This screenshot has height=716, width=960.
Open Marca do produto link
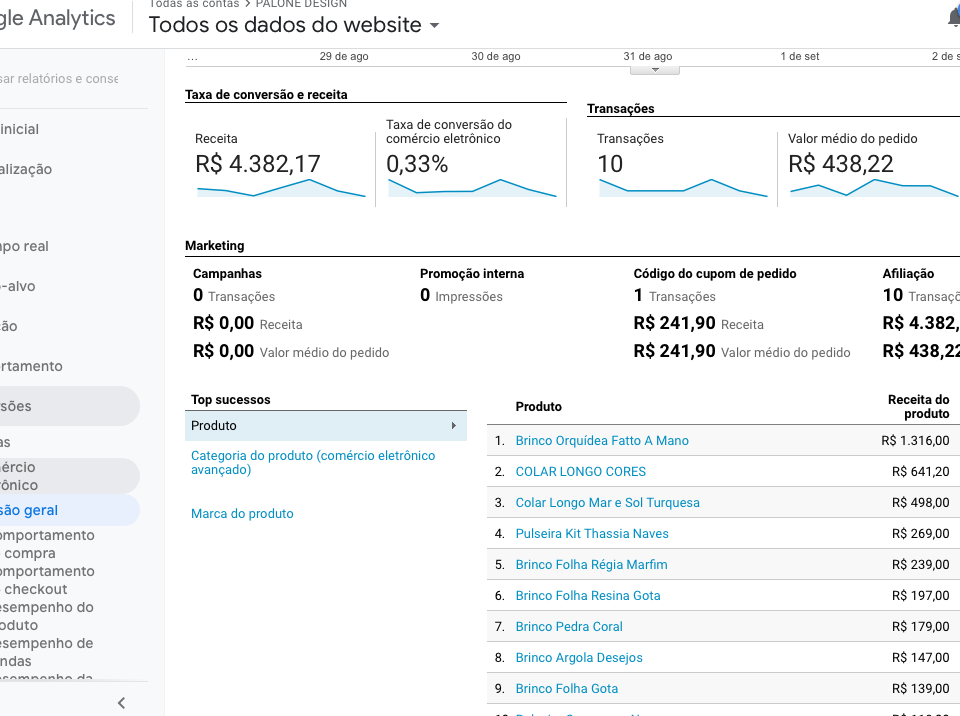pos(242,514)
